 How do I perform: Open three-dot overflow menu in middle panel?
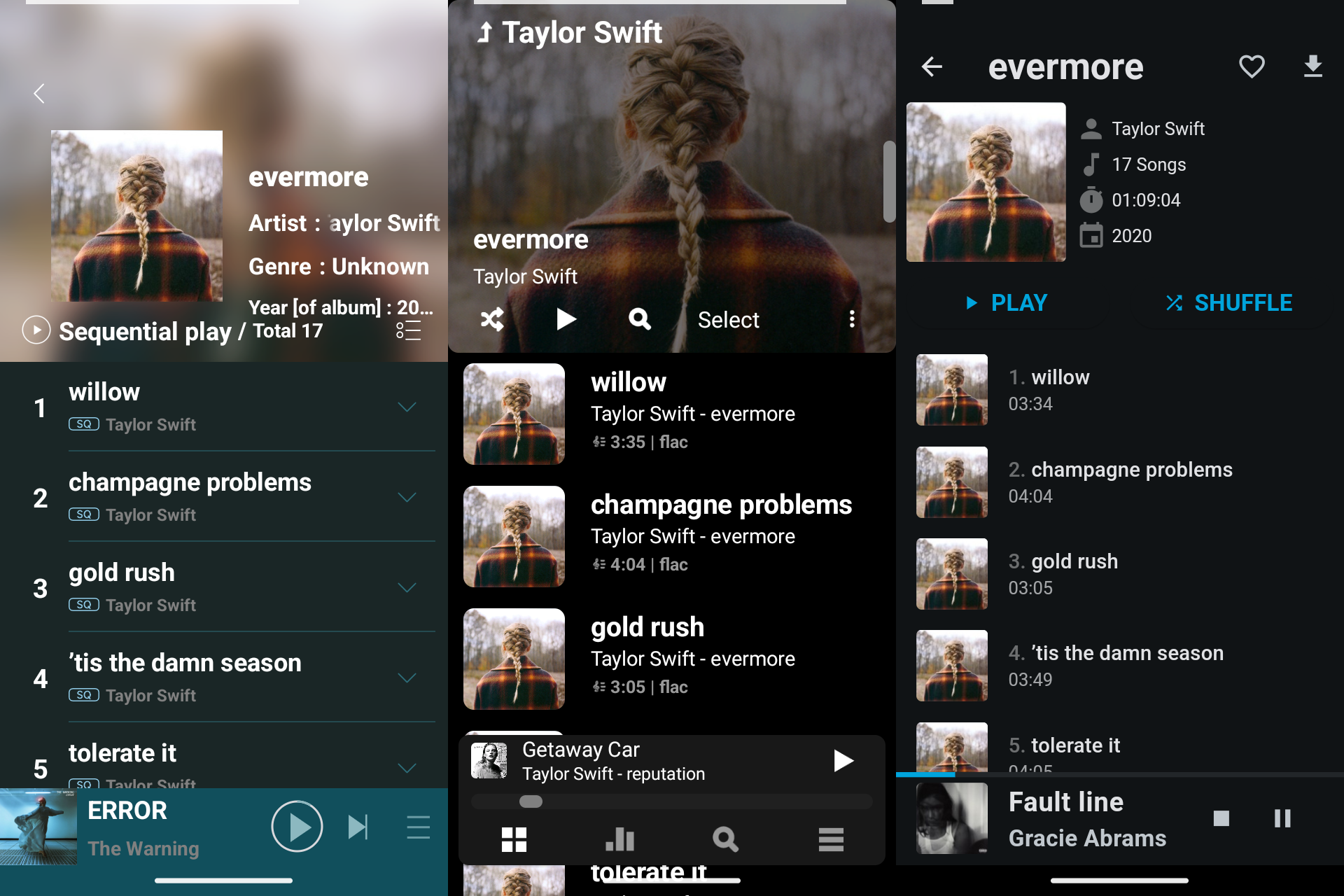click(x=852, y=319)
